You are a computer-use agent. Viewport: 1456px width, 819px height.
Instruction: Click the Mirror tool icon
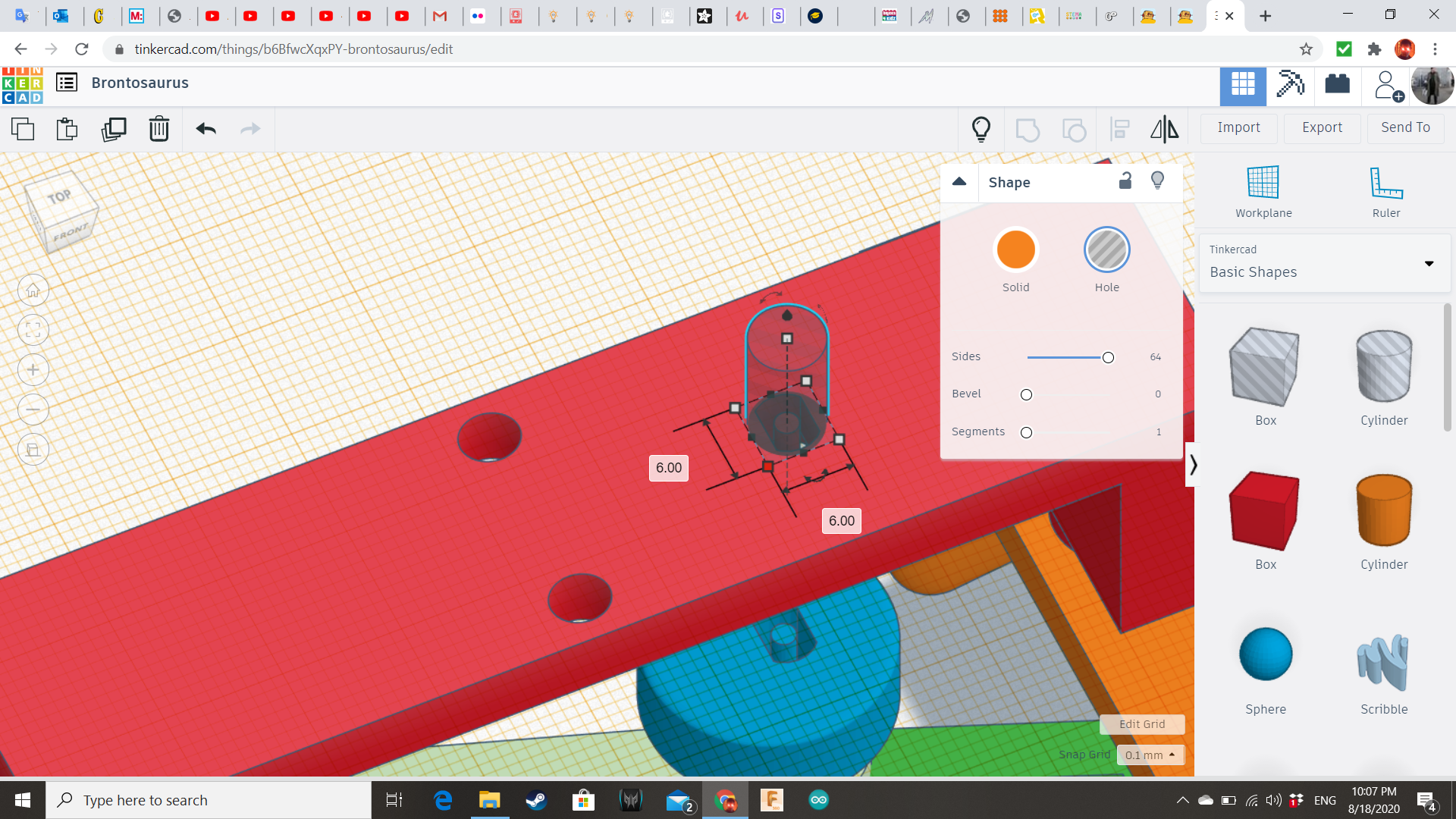tap(1164, 129)
